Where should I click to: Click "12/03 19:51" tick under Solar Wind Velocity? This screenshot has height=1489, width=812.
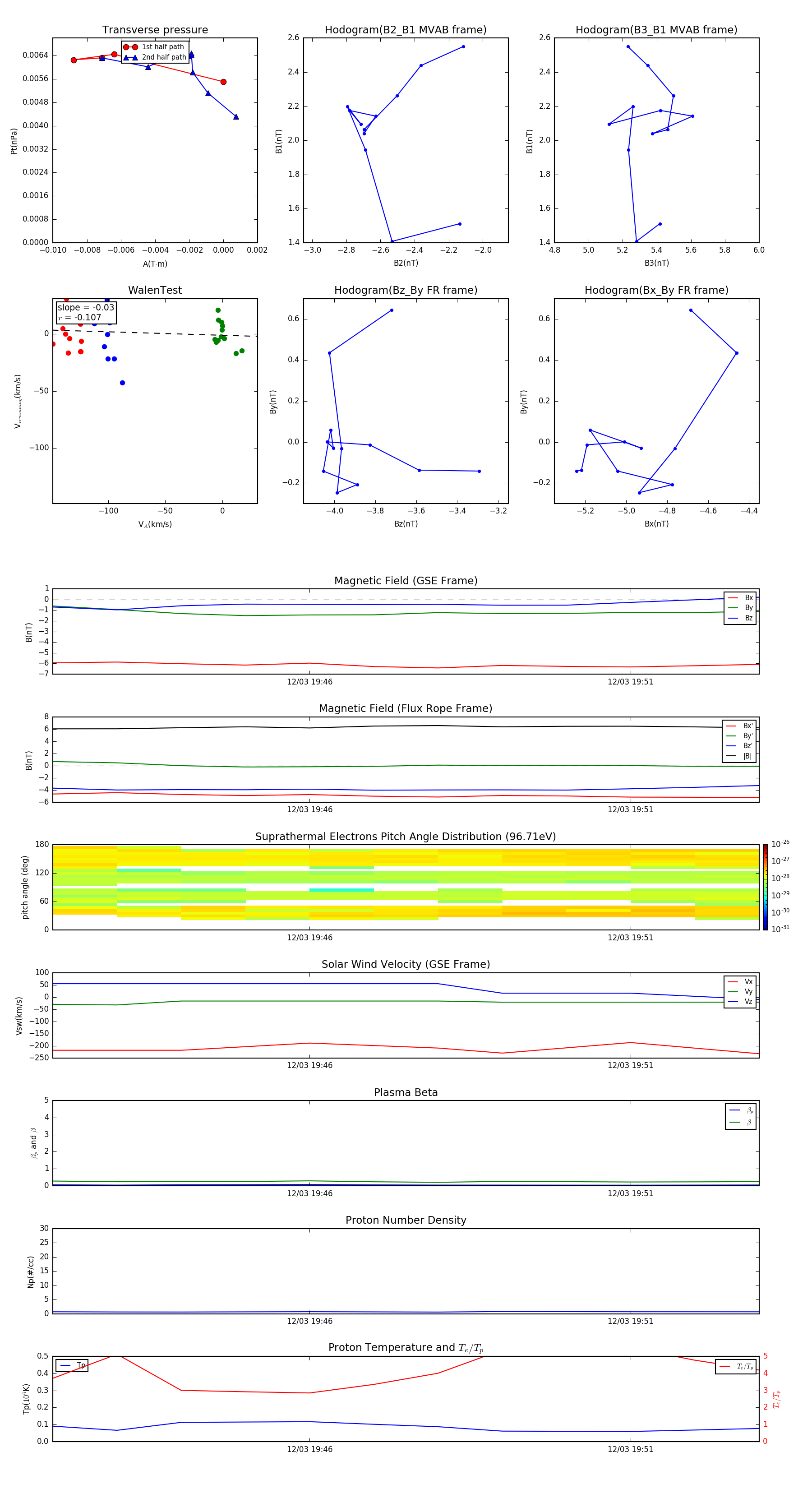click(x=631, y=1065)
